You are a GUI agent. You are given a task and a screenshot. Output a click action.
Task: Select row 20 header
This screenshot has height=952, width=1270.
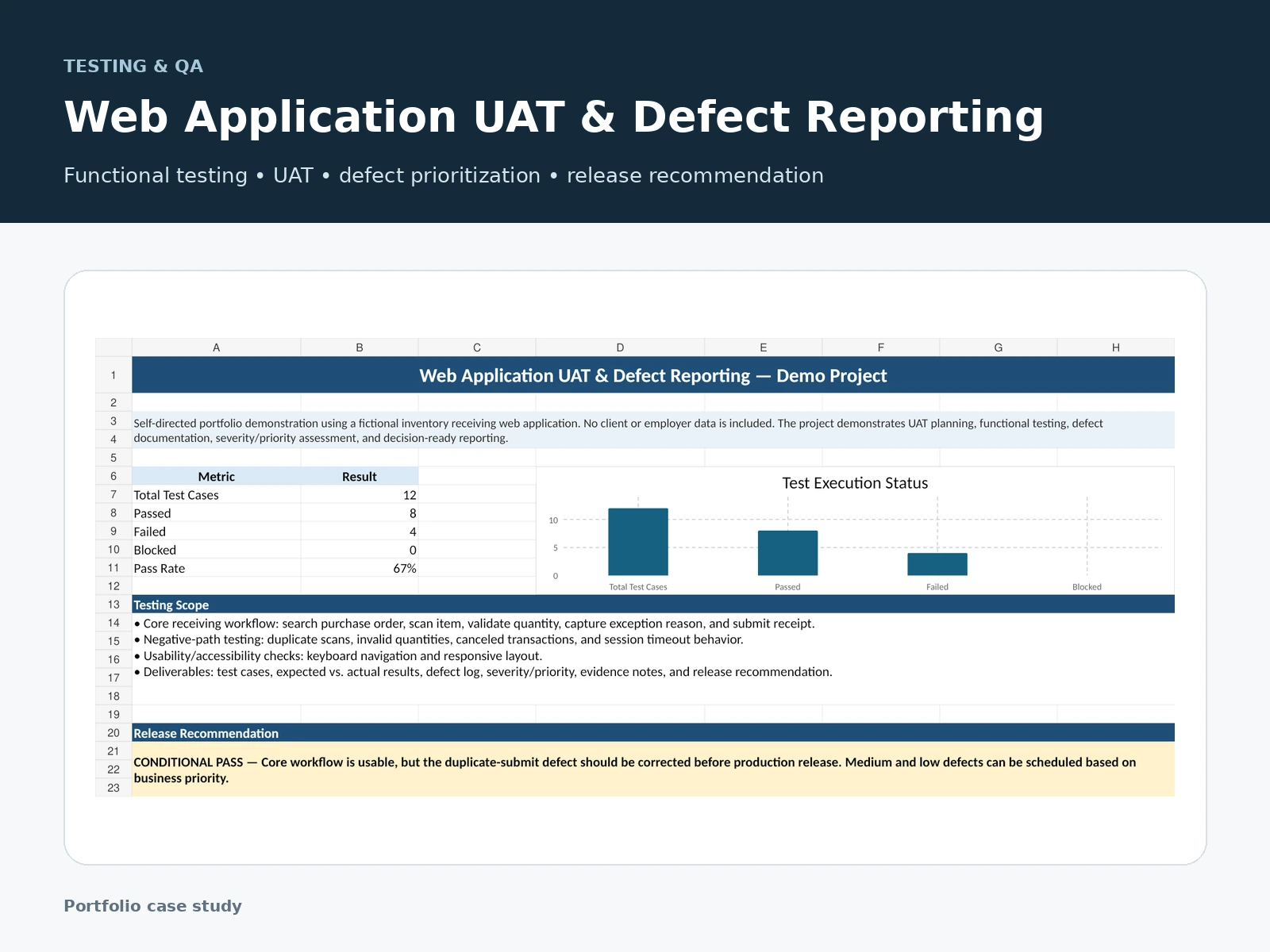point(114,733)
